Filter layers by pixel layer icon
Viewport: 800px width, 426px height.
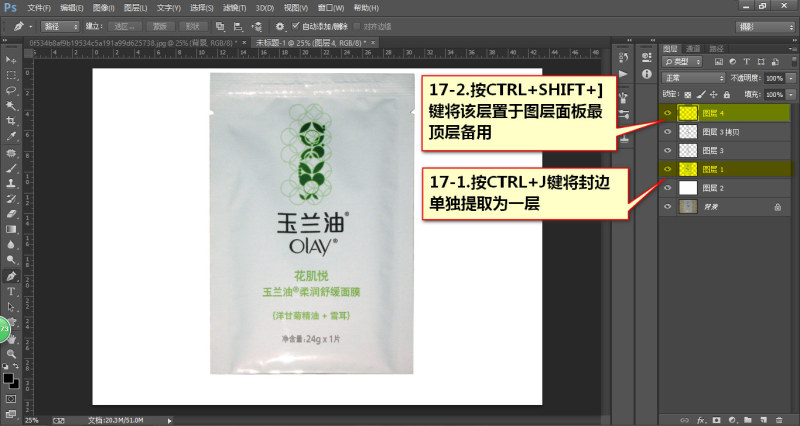click(719, 62)
